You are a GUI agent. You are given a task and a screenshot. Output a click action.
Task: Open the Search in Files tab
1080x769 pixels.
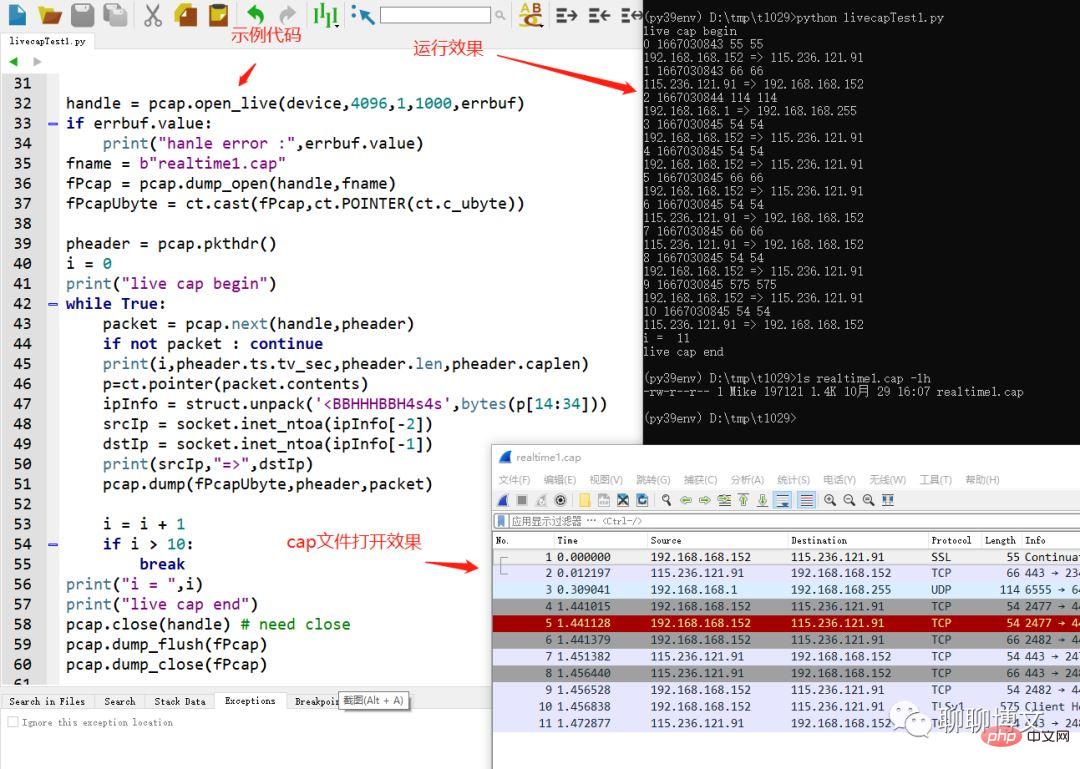[x=48, y=701]
